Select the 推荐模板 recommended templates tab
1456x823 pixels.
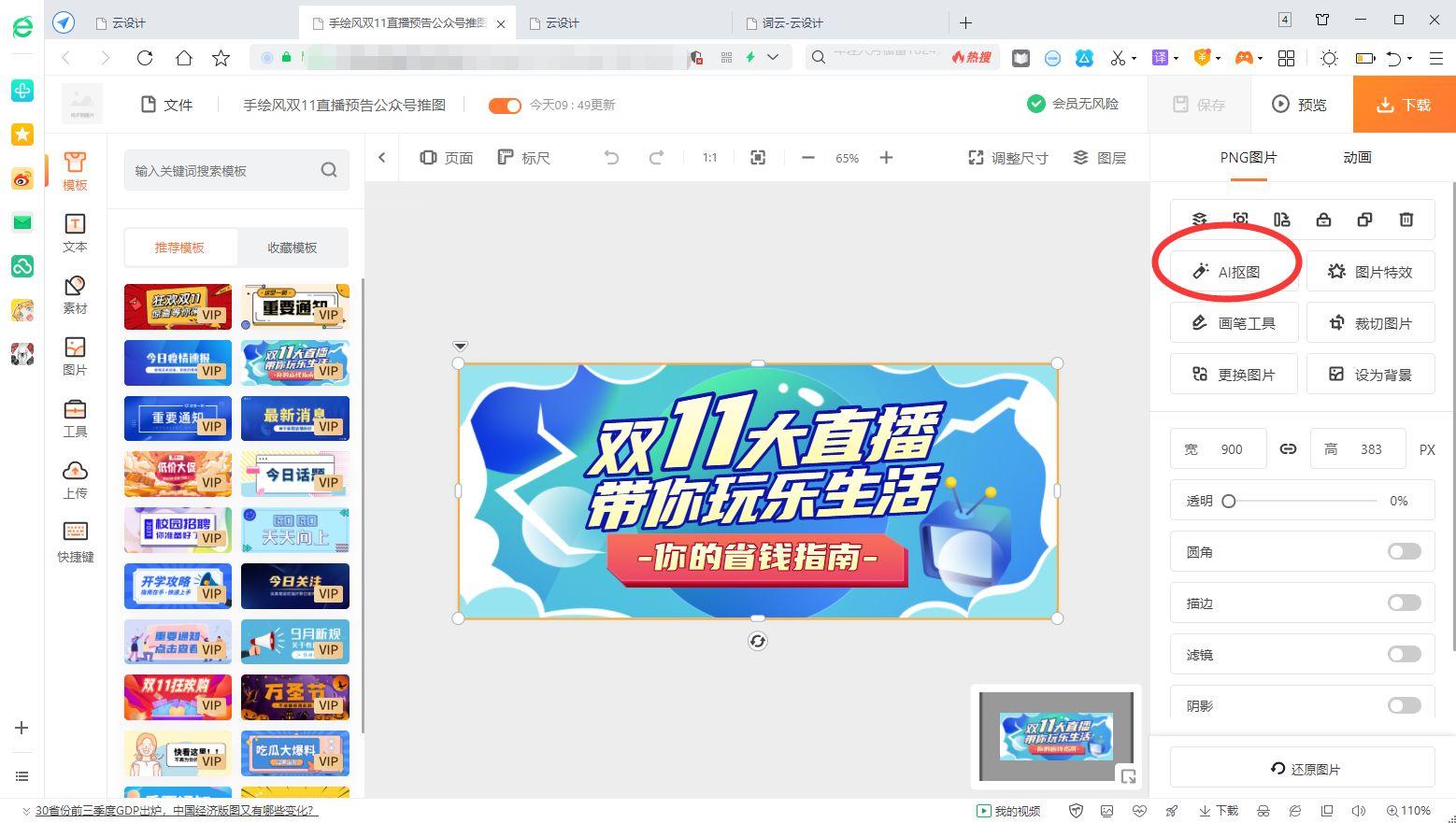180,248
